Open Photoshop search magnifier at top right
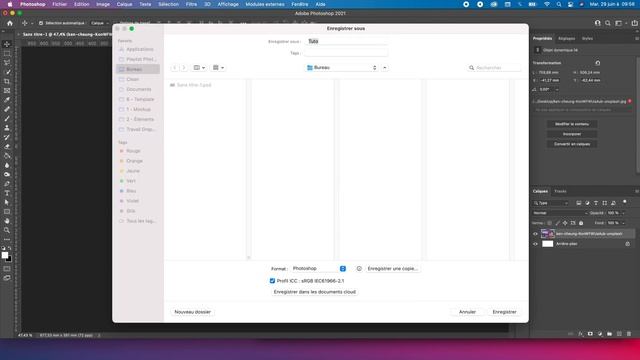 [608, 23]
